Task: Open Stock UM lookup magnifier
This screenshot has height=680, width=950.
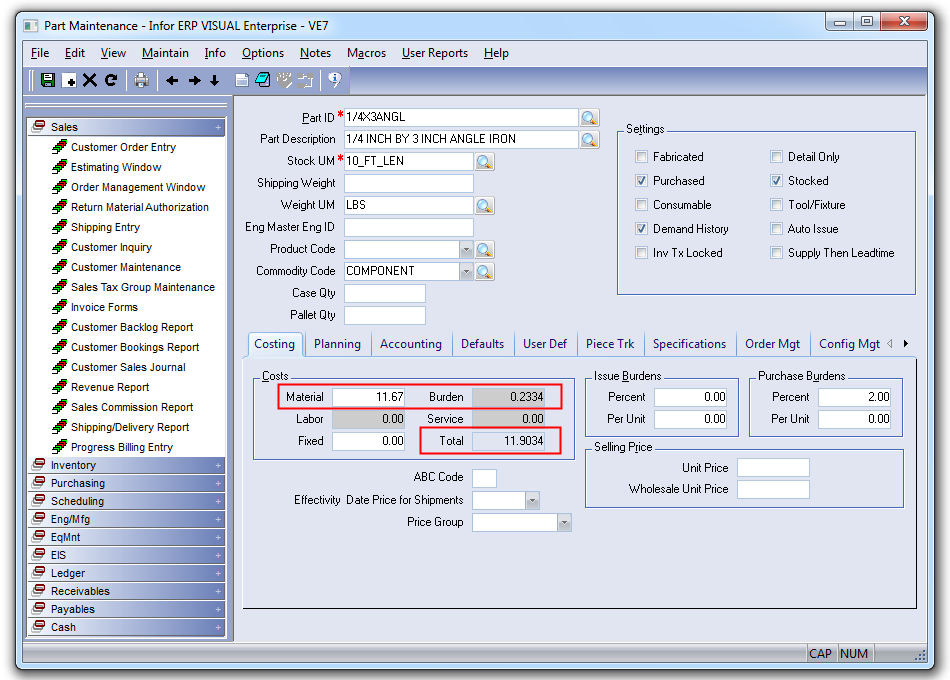Action: tap(484, 161)
